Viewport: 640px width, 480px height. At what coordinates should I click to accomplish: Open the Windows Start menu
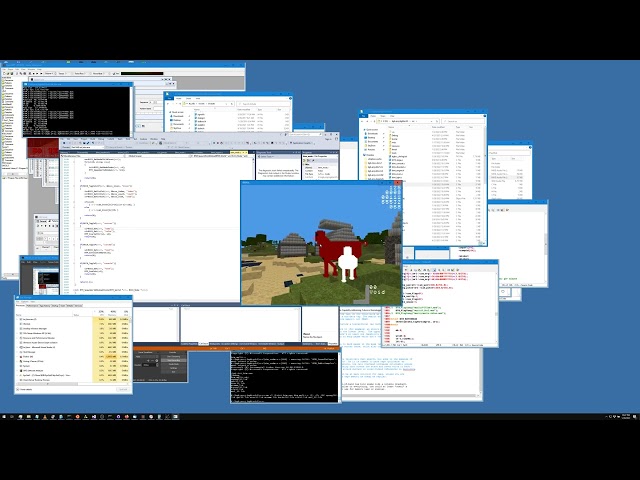(4, 417)
